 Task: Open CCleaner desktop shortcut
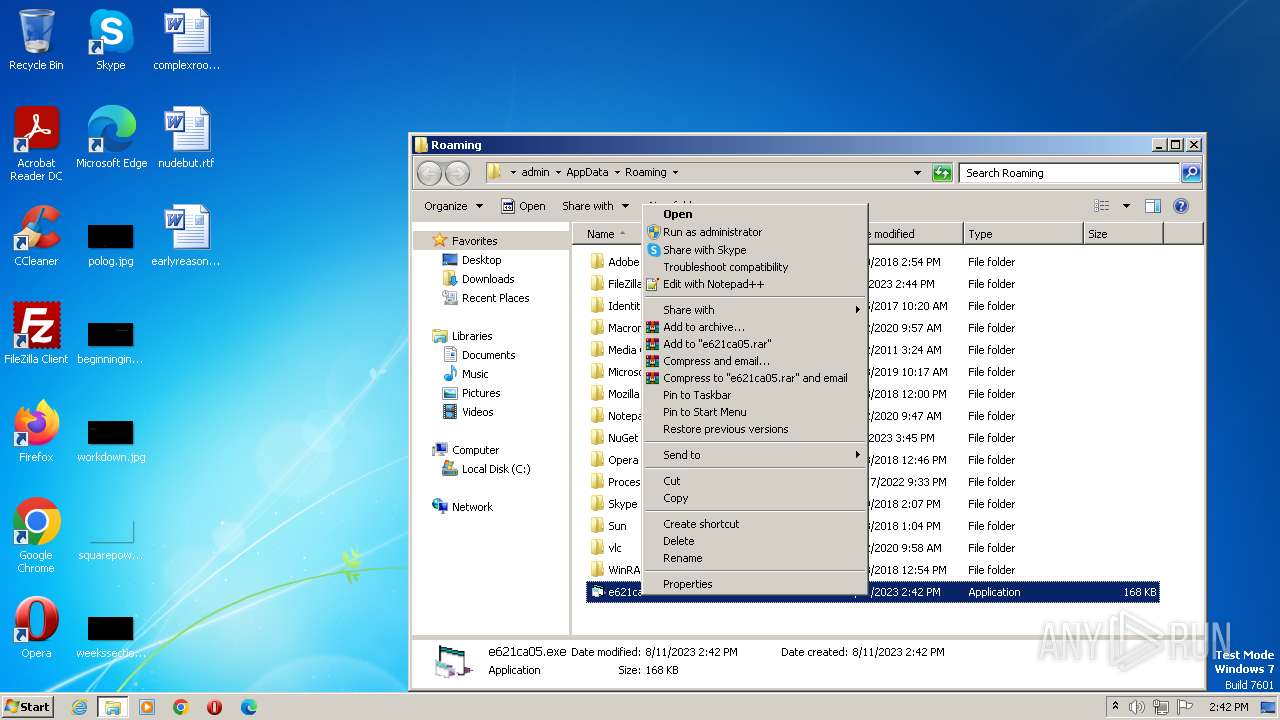[36, 236]
